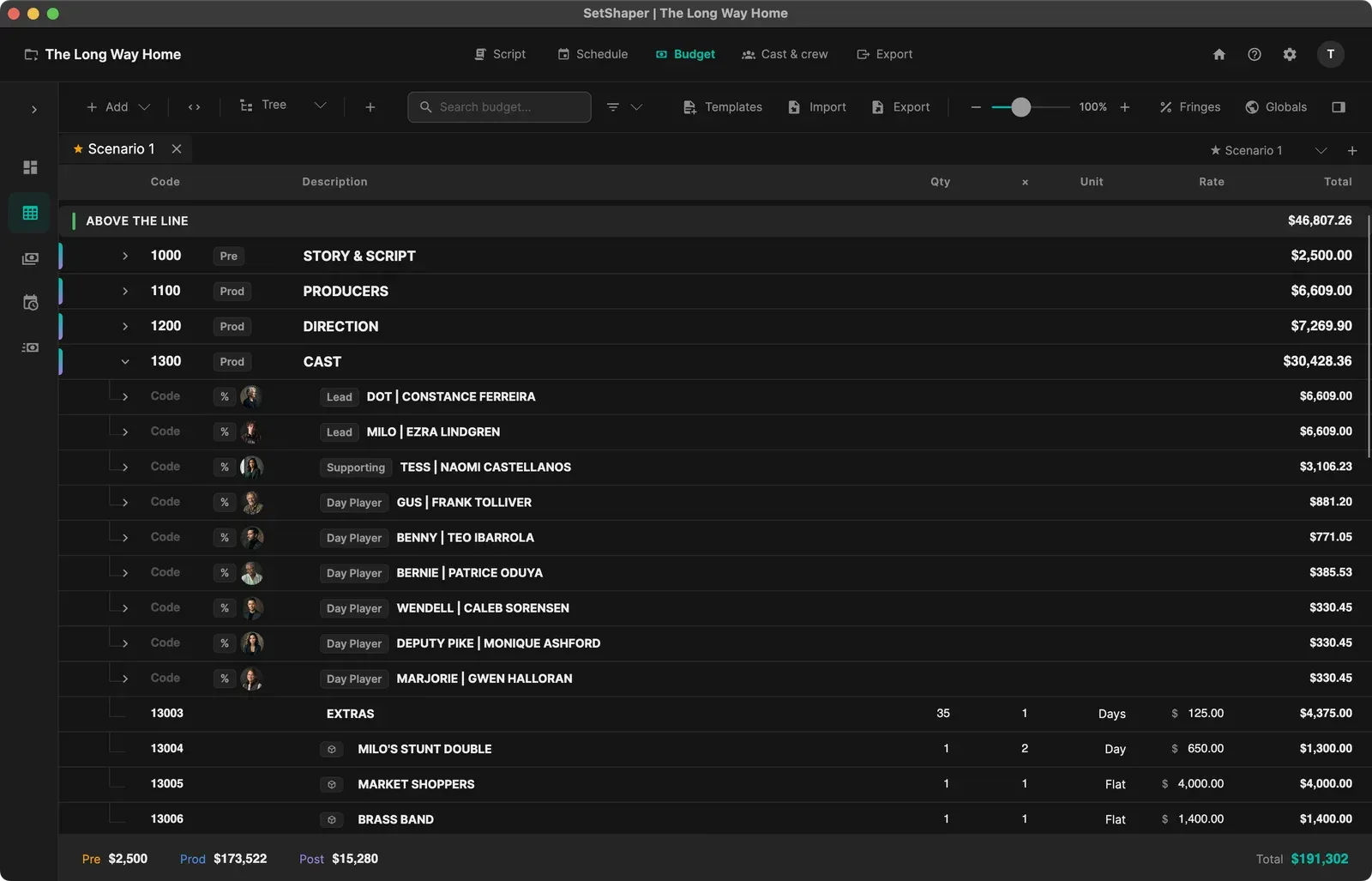Toggle percent badge on Ezra Lindgren row

click(x=225, y=431)
